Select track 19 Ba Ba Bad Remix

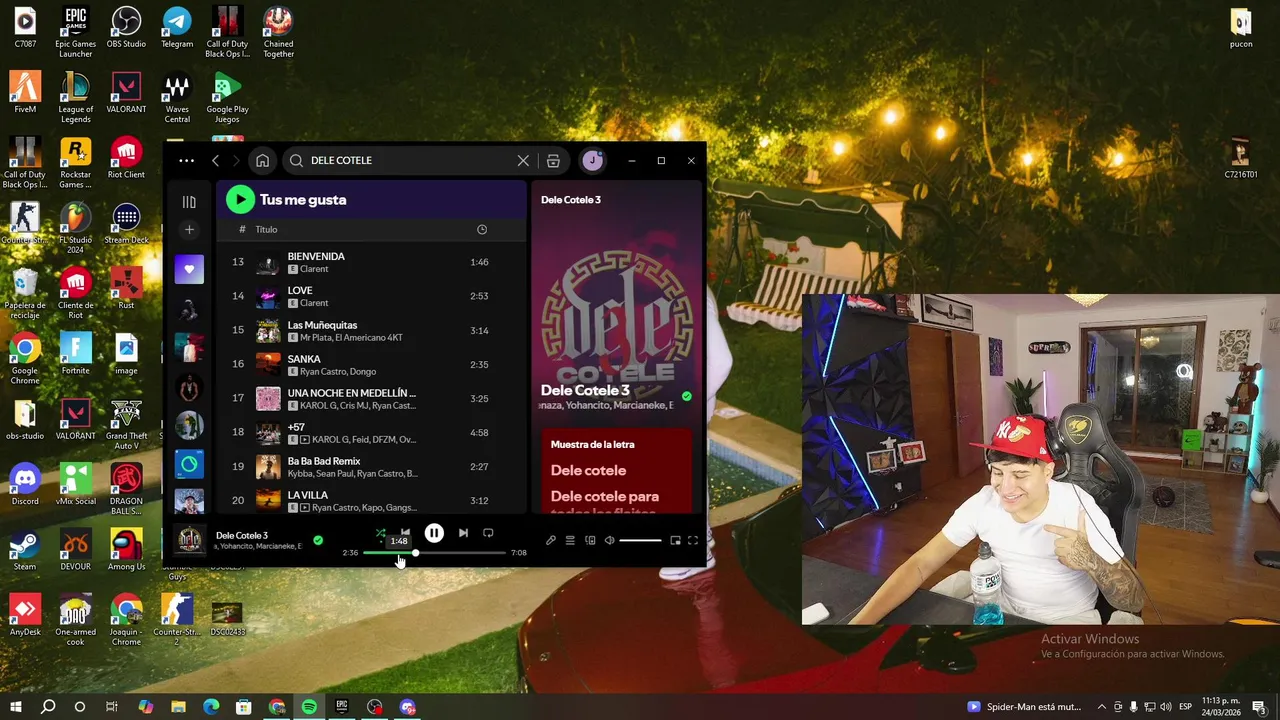(x=371, y=467)
